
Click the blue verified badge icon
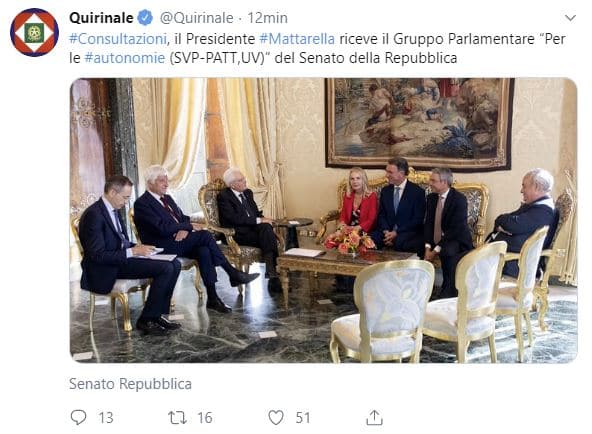(145, 18)
